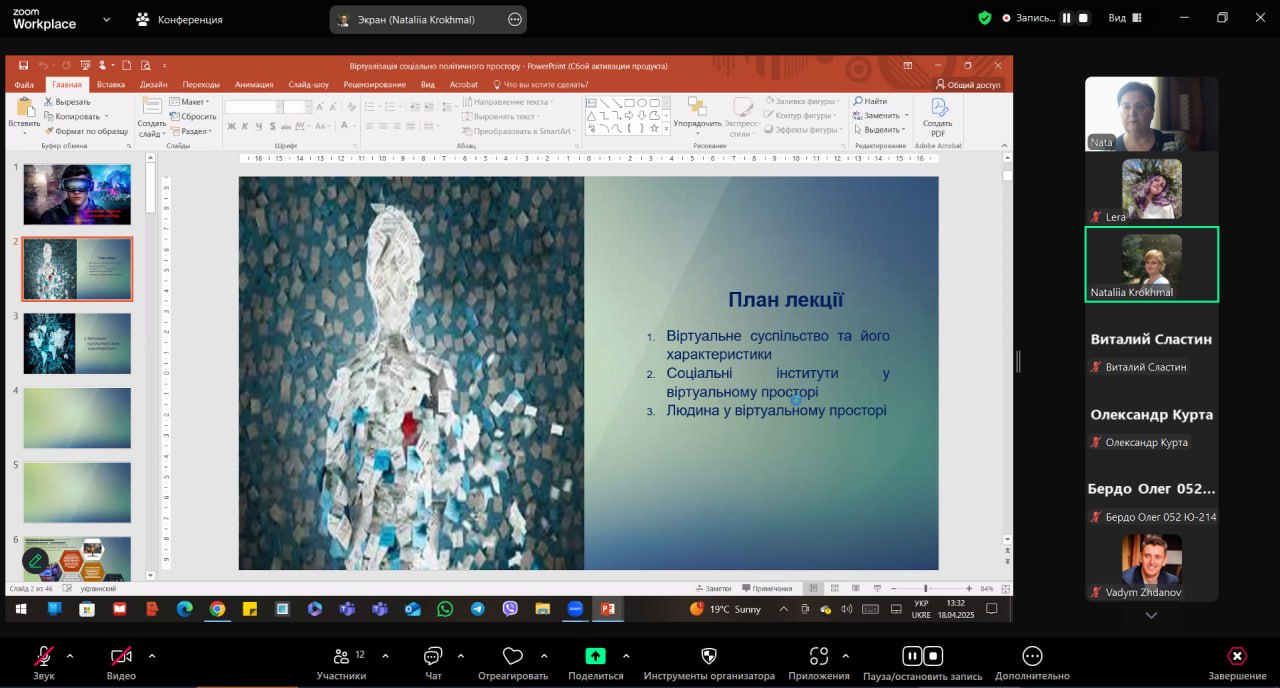
Task: Click Telegram icon in Windows taskbar
Action: point(477,608)
